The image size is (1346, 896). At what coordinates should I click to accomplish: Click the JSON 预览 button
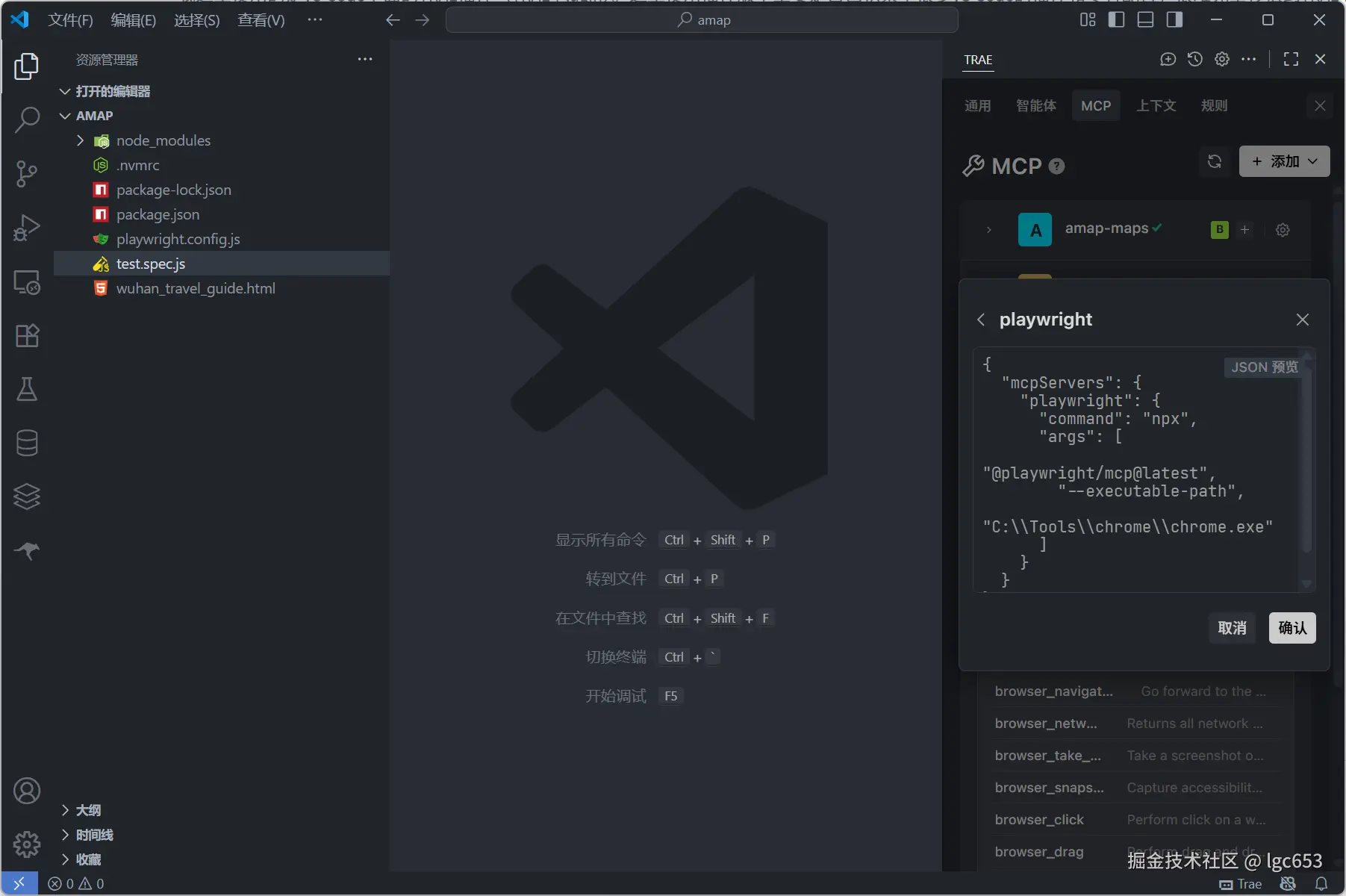(x=1264, y=367)
